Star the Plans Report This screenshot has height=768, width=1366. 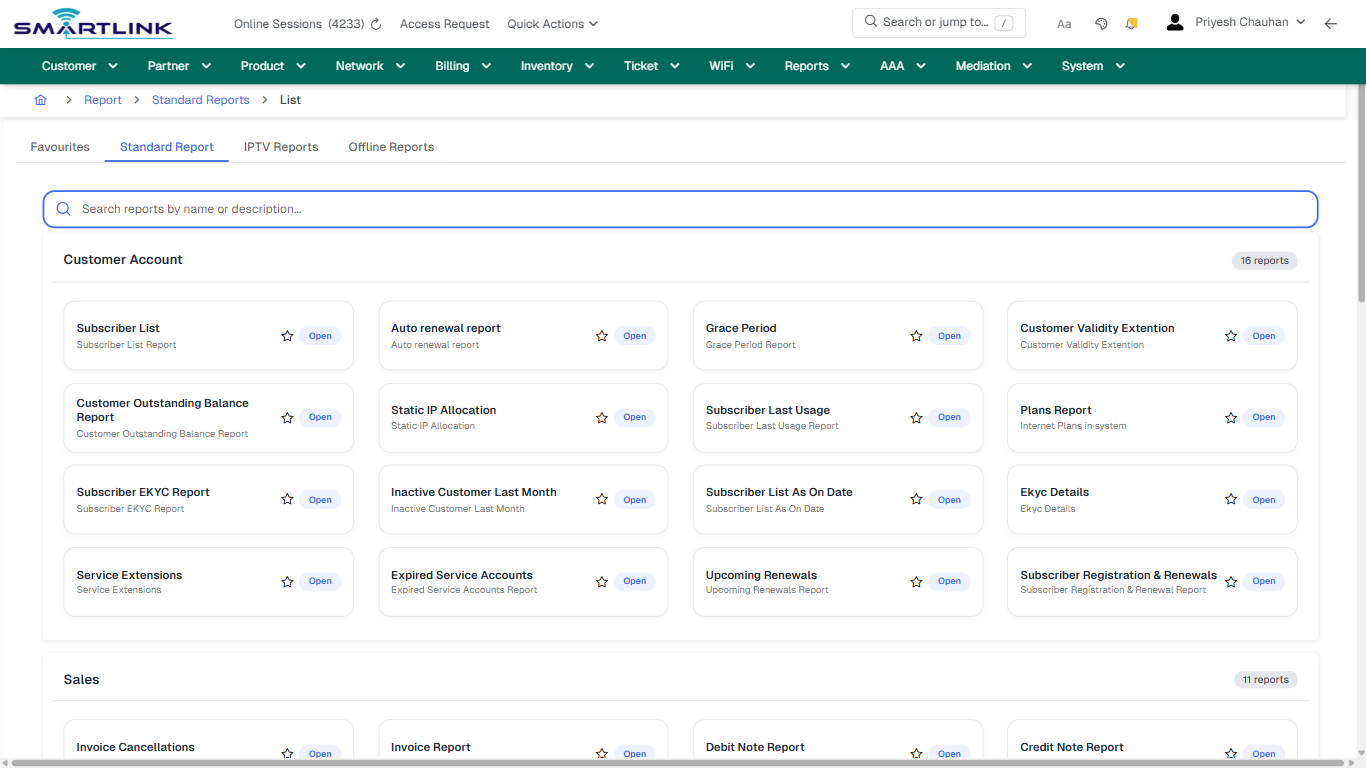[x=1230, y=417]
